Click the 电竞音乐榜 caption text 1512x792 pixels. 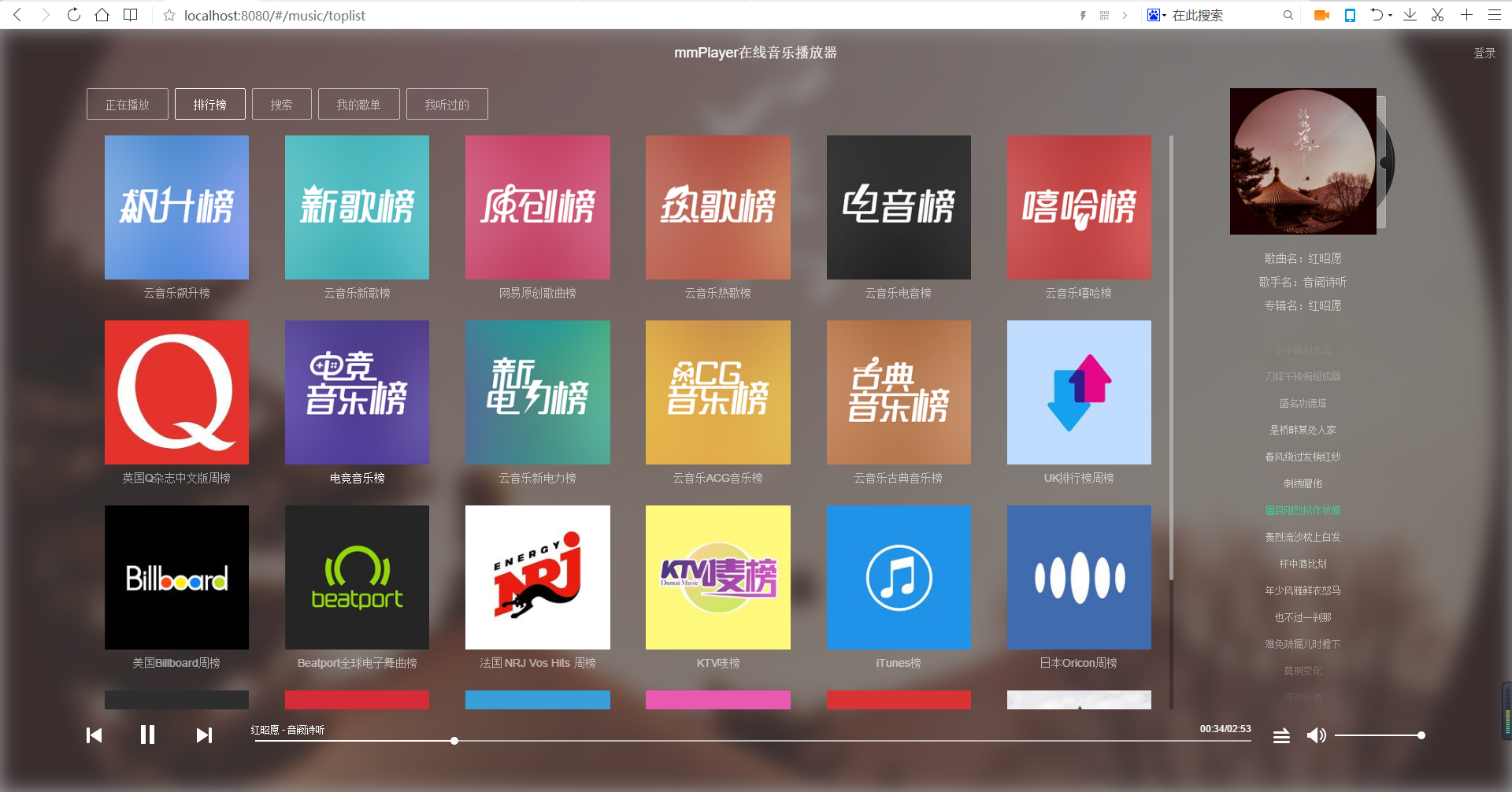(x=357, y=478)
